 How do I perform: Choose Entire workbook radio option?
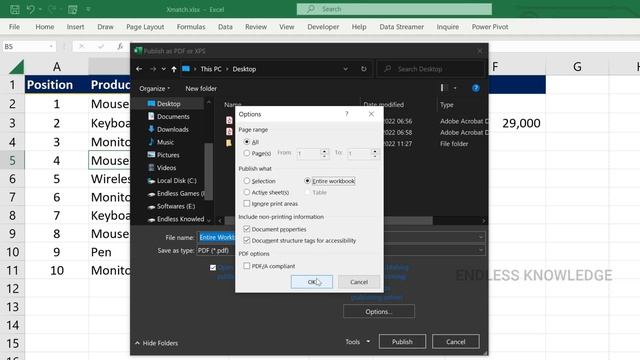[x=307, y=180]
